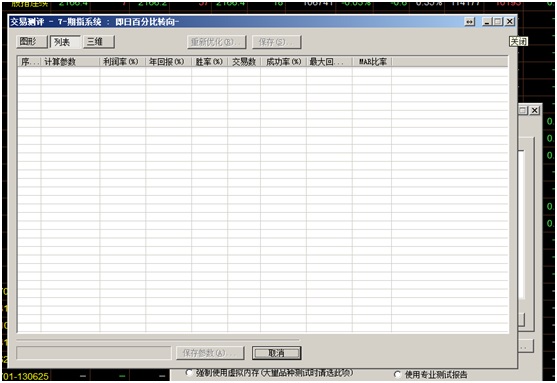Click the 保存参数(A) button

point(210,353)
